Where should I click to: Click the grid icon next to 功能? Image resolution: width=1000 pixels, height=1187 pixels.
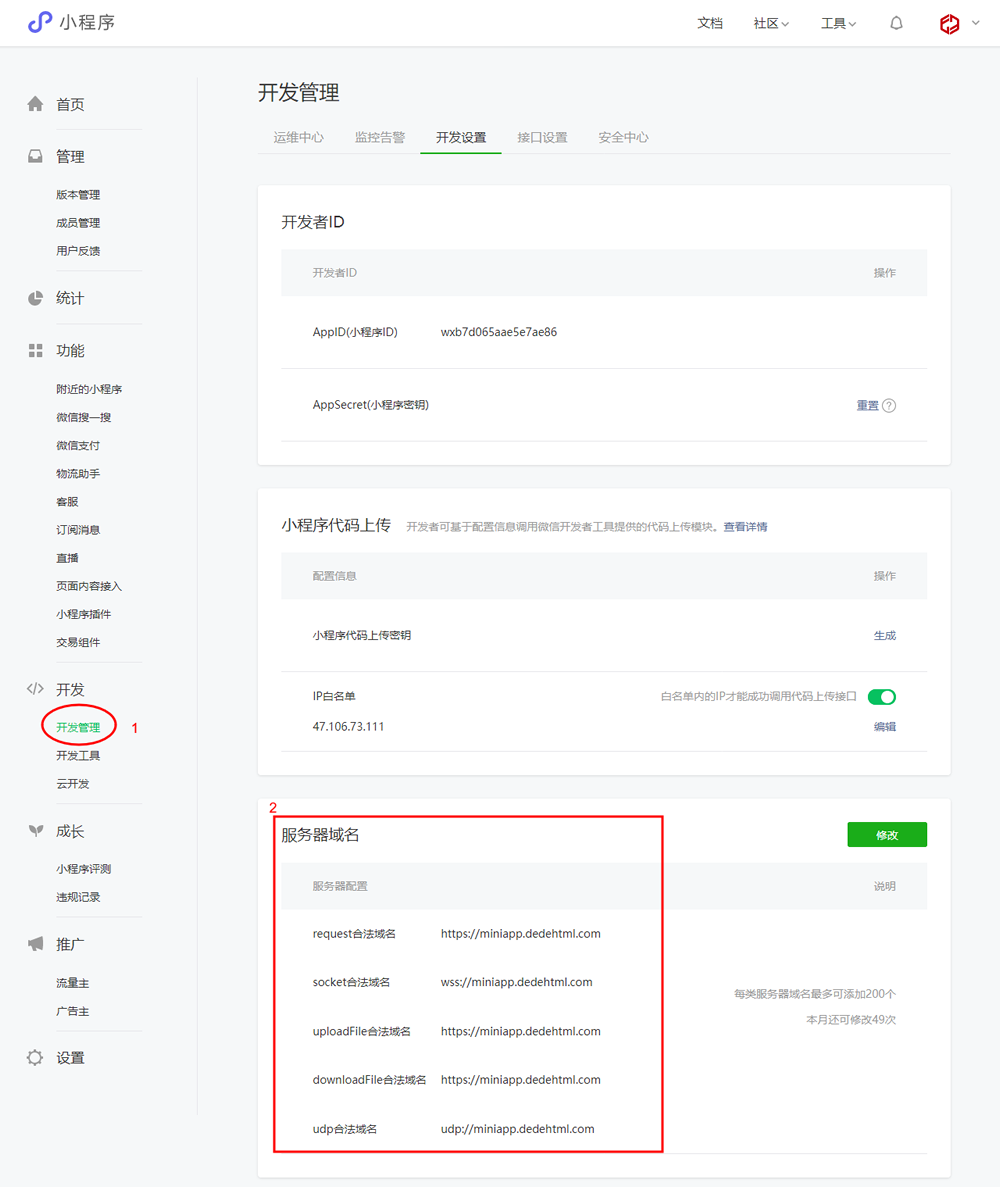[36, 350]
